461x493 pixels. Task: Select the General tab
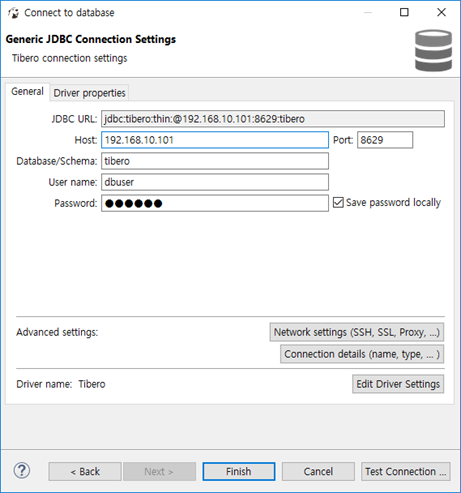(x=27, y=91)
